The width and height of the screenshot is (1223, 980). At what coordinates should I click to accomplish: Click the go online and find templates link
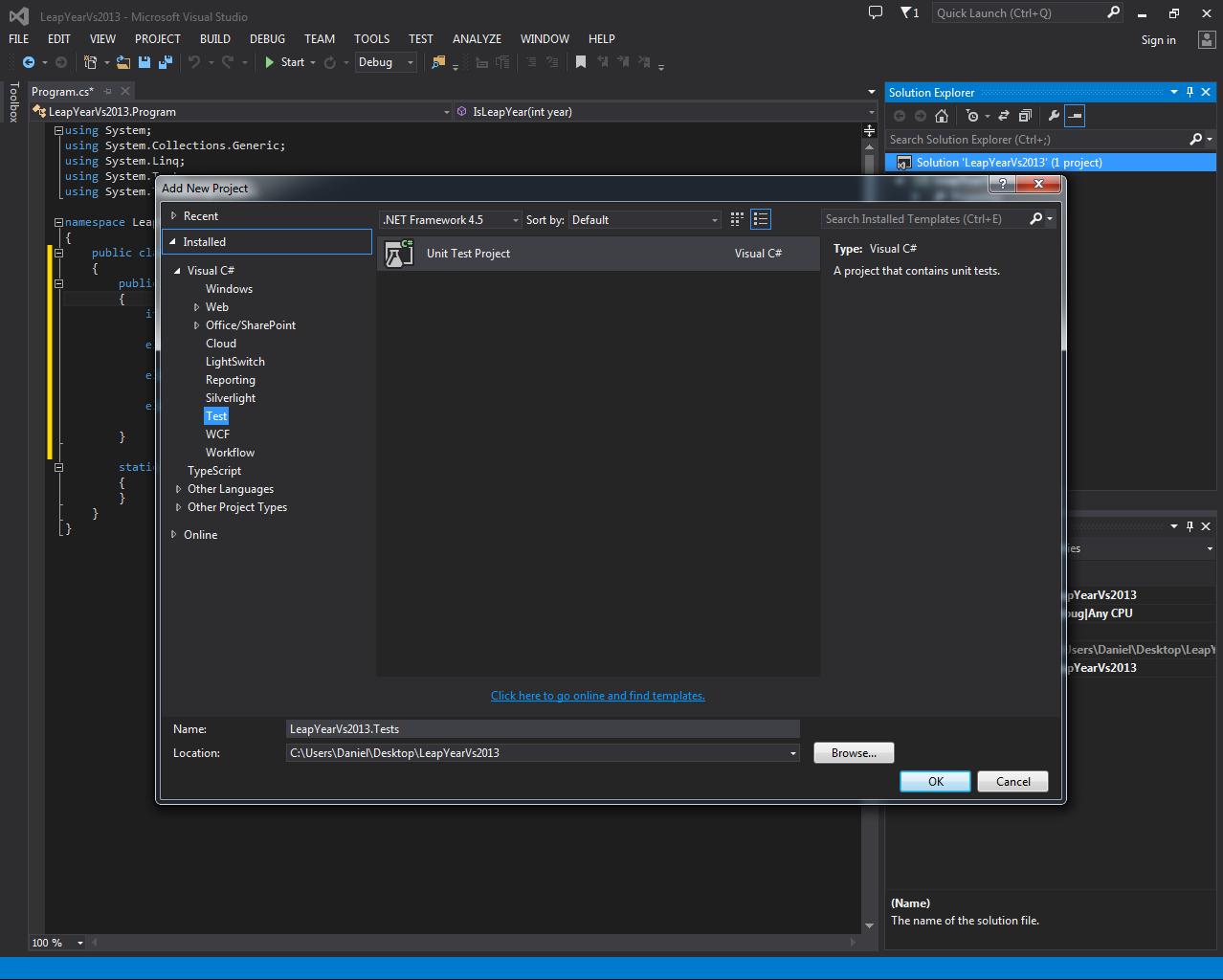coord(598,696)
